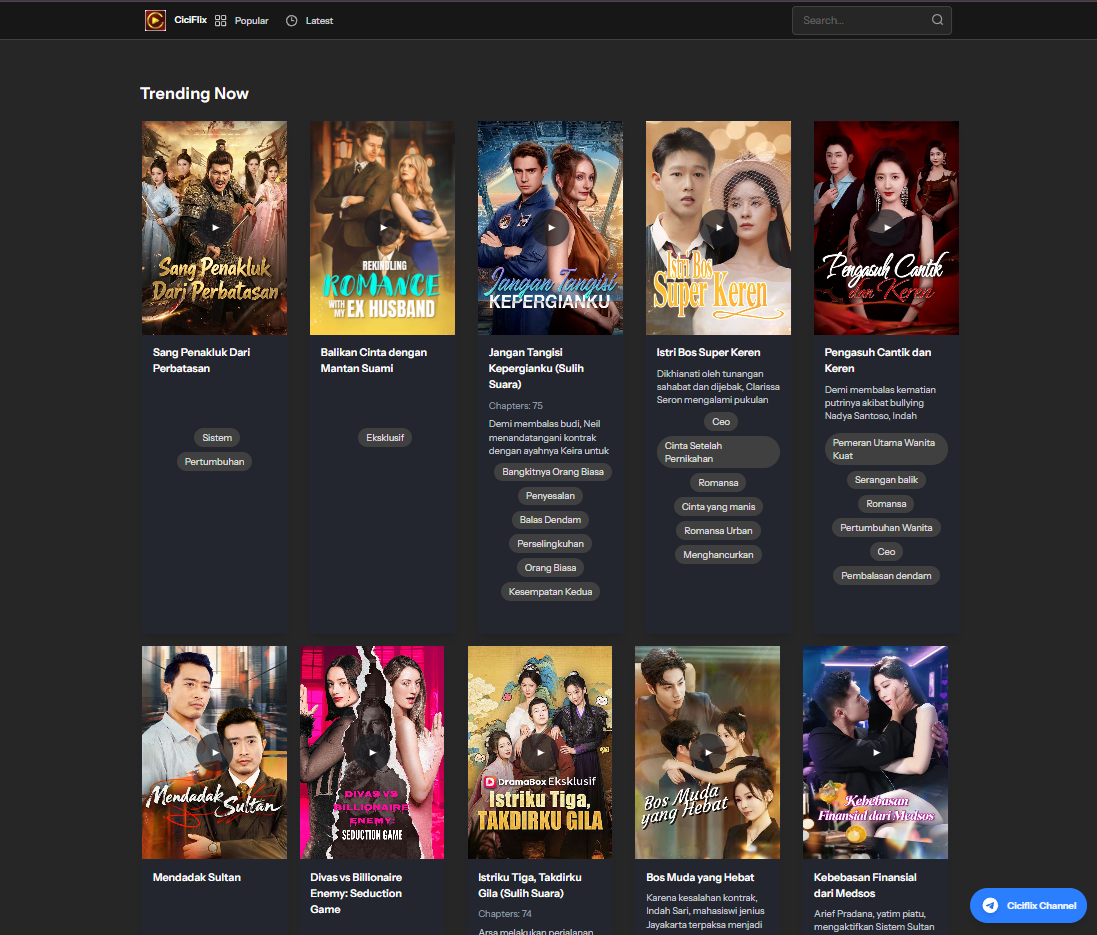Click the Cinta Setelah Pernikahan tag

pos(718,452)
